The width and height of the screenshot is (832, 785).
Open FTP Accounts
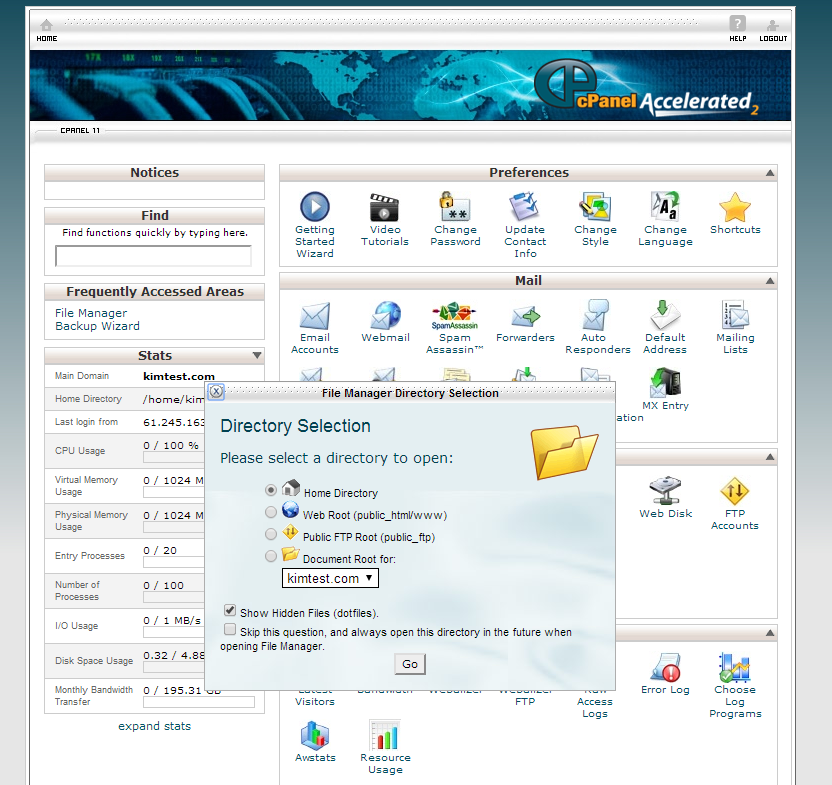[x=735, y=490]
